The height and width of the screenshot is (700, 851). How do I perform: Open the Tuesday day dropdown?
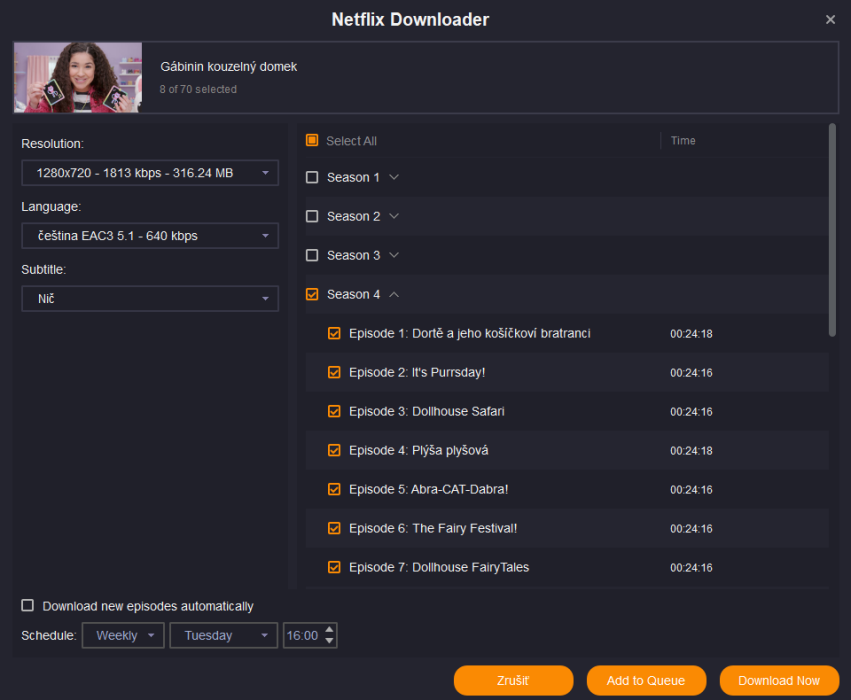click(x=224, y=636)
